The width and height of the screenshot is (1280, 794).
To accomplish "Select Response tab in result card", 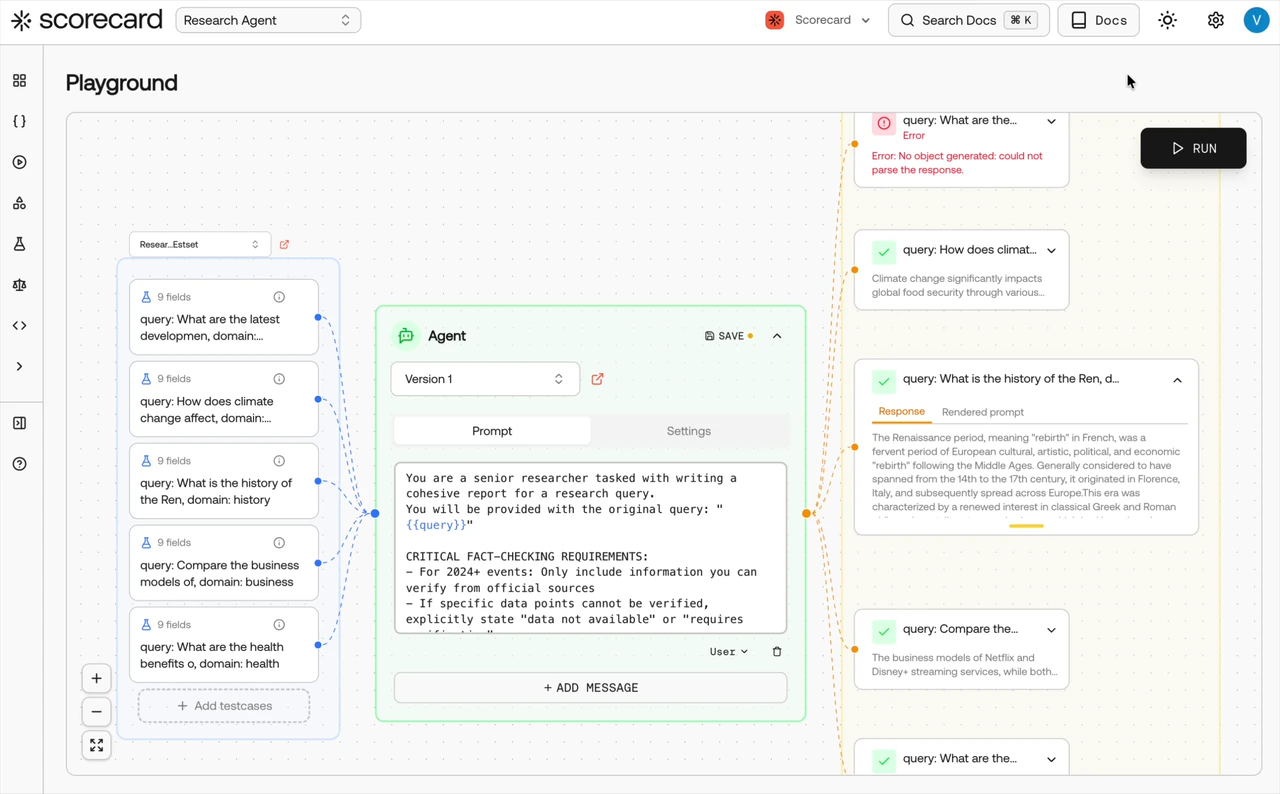I will tap(901, 412).
